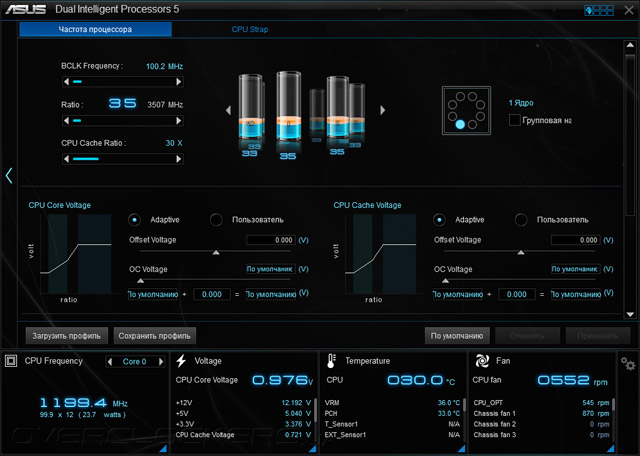Screen dimensions: 640x456
Task: Click the Fan panel icon
Action: 482,361
